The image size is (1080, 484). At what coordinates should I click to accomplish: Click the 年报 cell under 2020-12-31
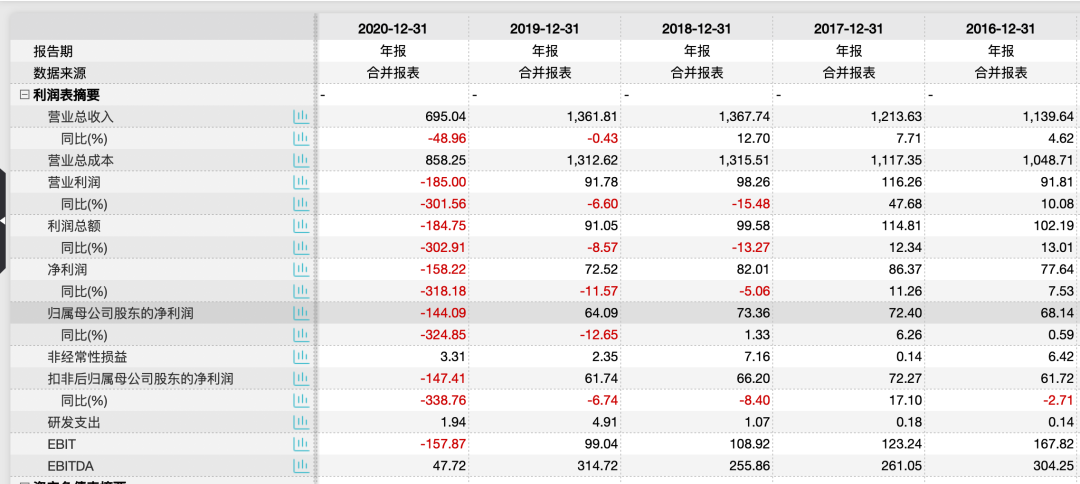(393, 51)
